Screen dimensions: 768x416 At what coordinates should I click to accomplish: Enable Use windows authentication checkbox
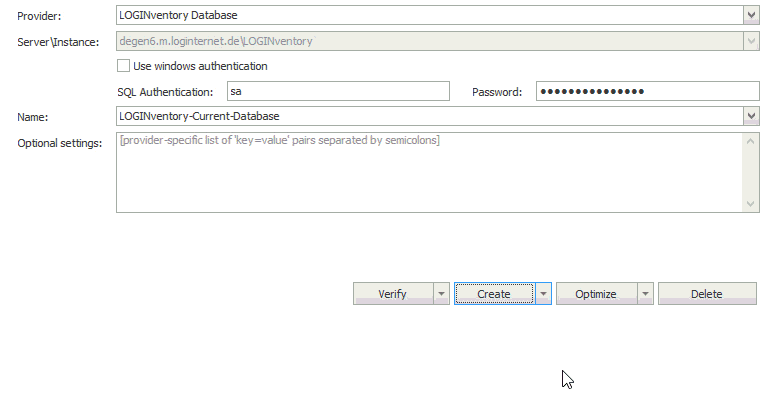123,66
